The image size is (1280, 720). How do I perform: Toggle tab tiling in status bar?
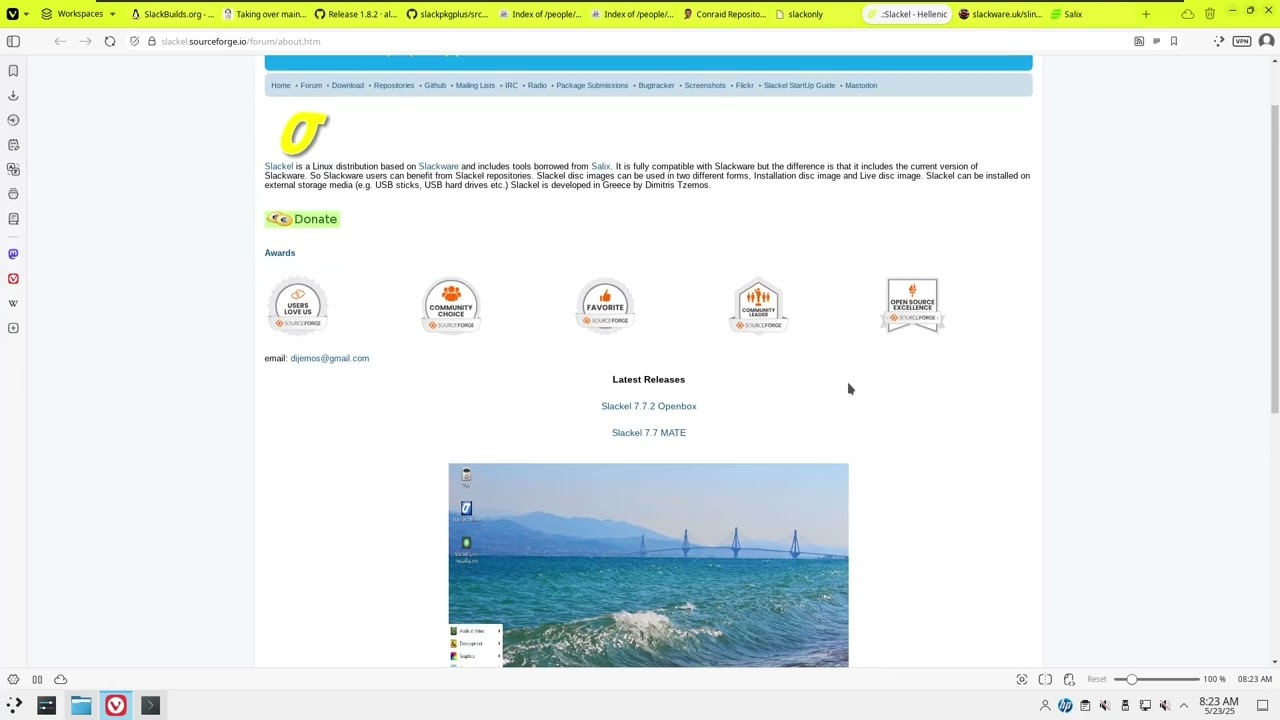[1045, 679]
